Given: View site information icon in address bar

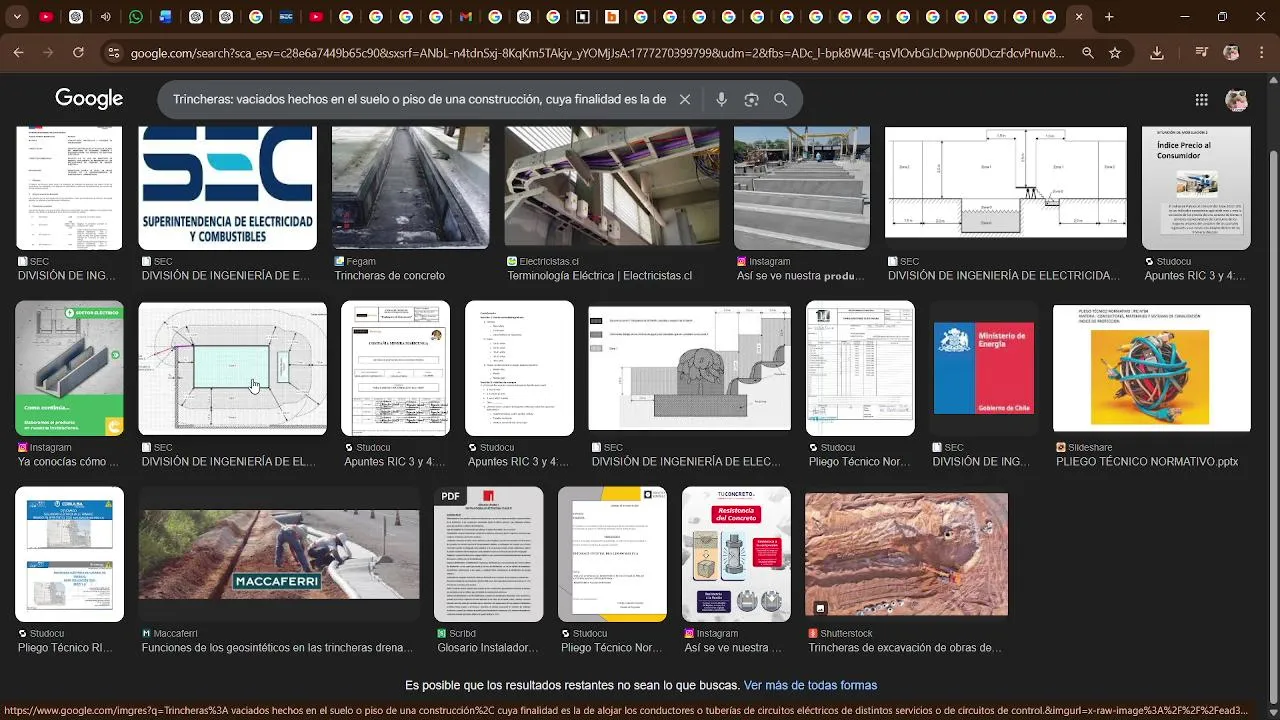Looking at the screenshot, I should pos(113,53).
